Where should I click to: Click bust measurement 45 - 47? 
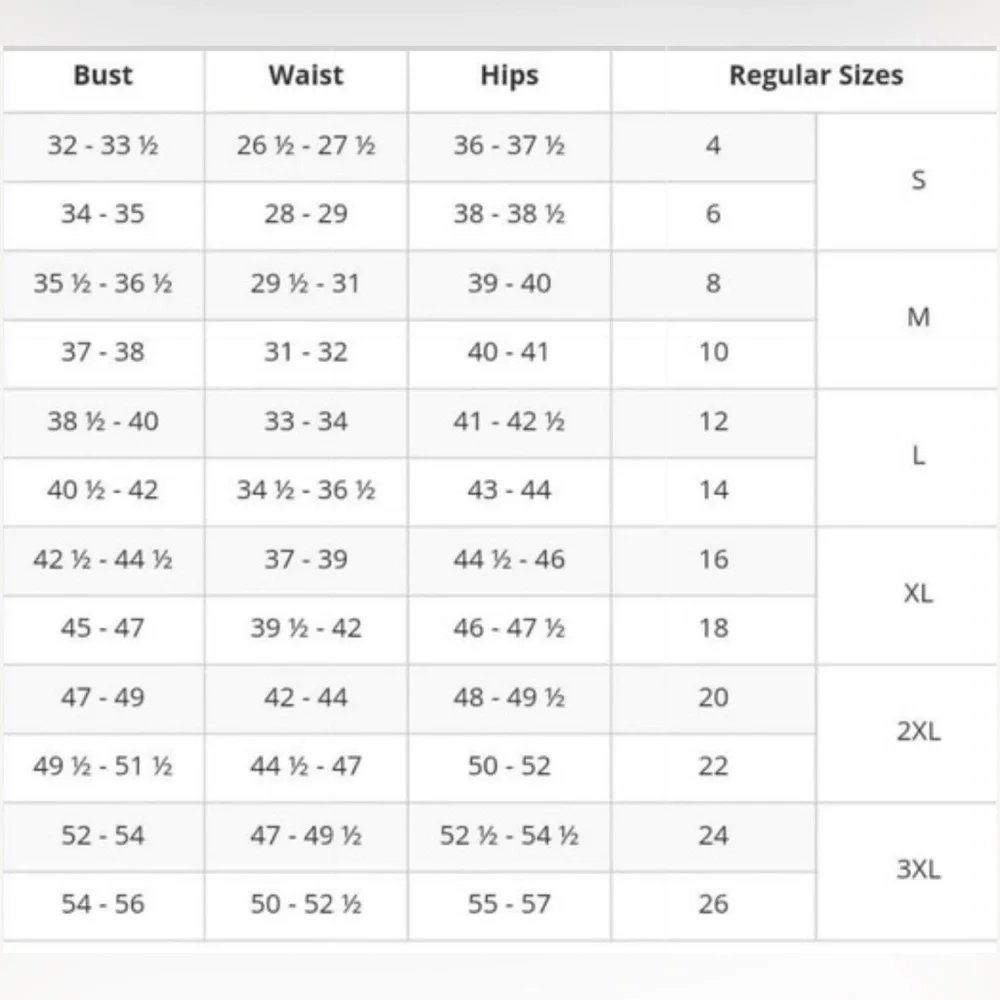103,629
